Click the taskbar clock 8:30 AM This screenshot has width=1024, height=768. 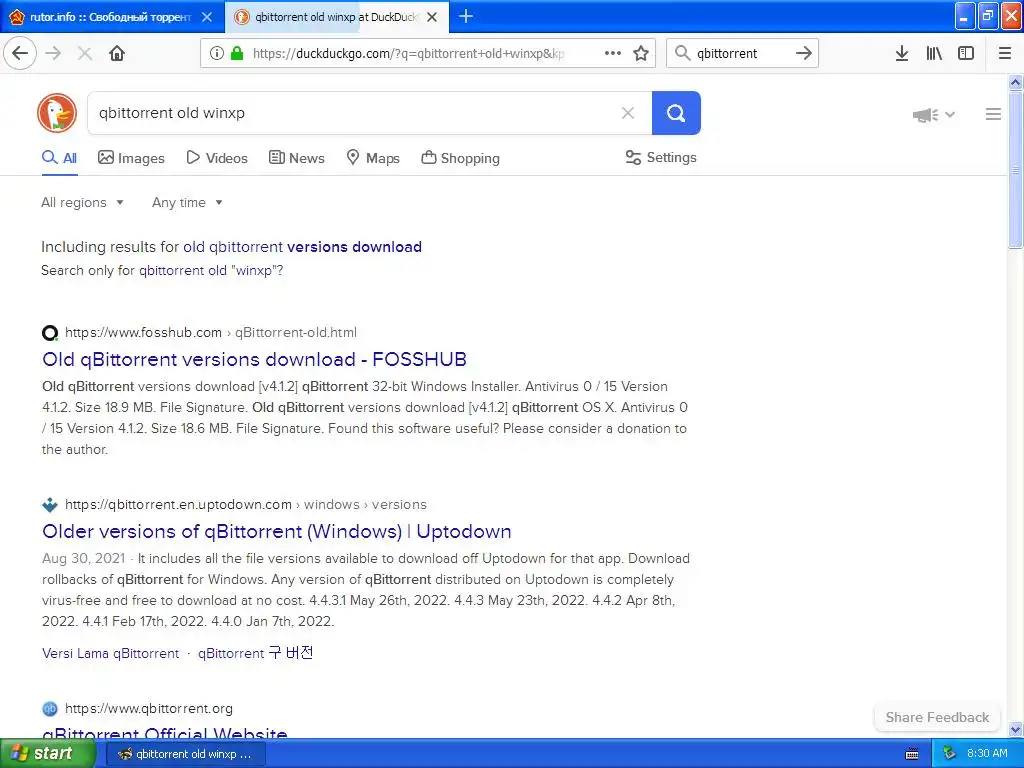987,754
